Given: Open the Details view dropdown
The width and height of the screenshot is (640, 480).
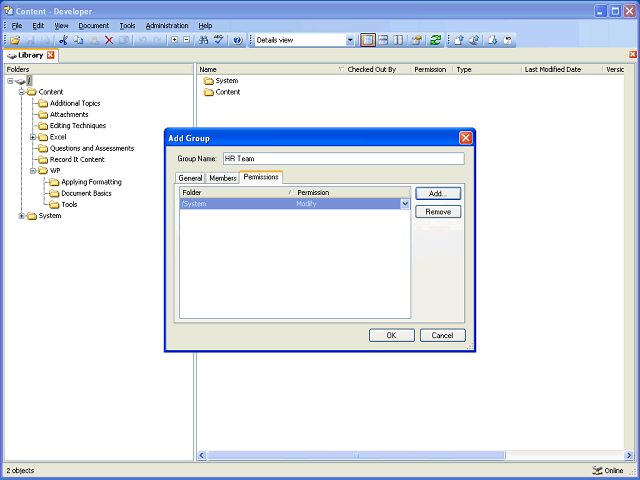Looking at the screenshot, I should pyautogui.click(x=350, y=40).
